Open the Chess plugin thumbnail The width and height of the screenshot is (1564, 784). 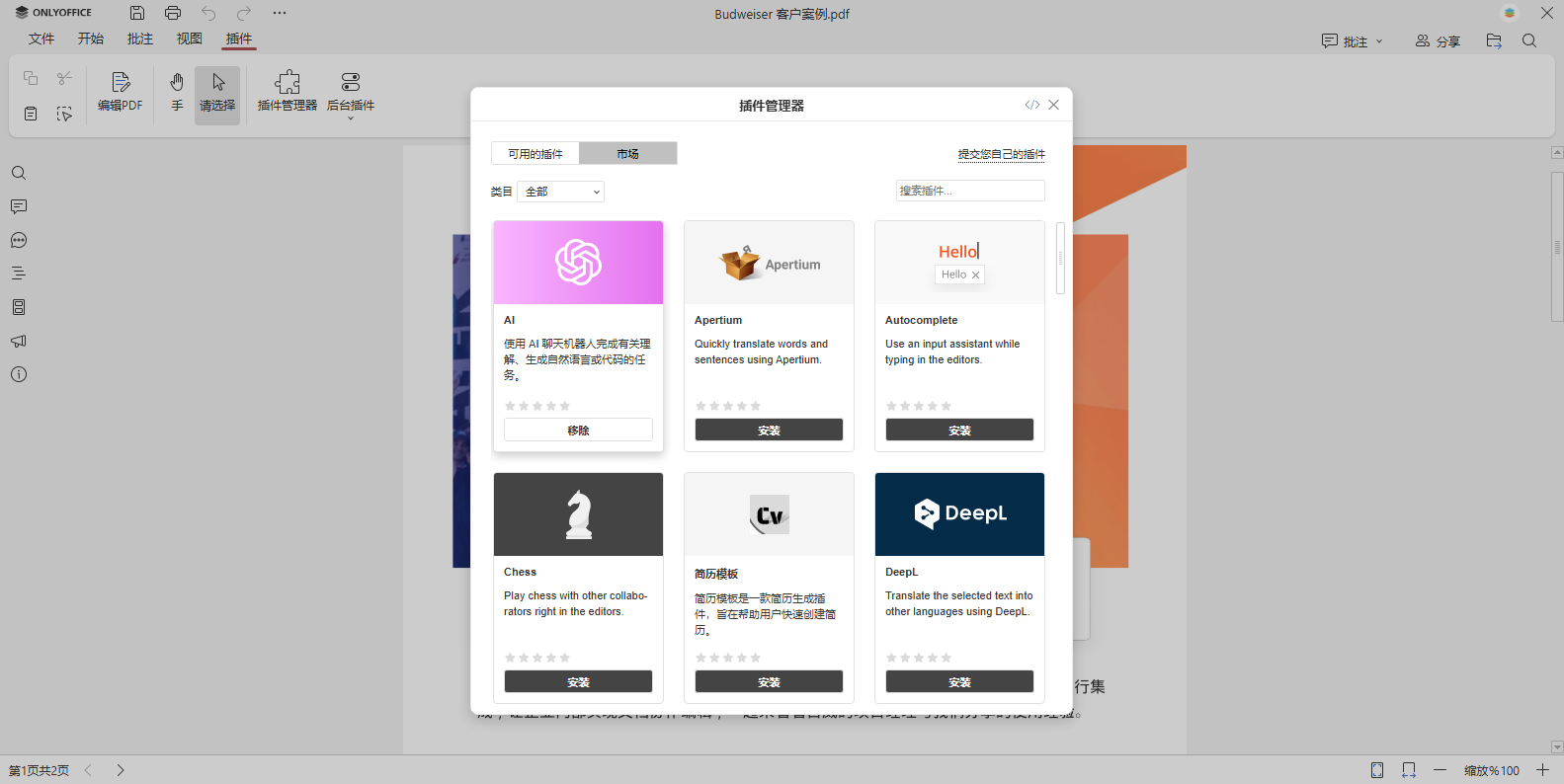578,514
